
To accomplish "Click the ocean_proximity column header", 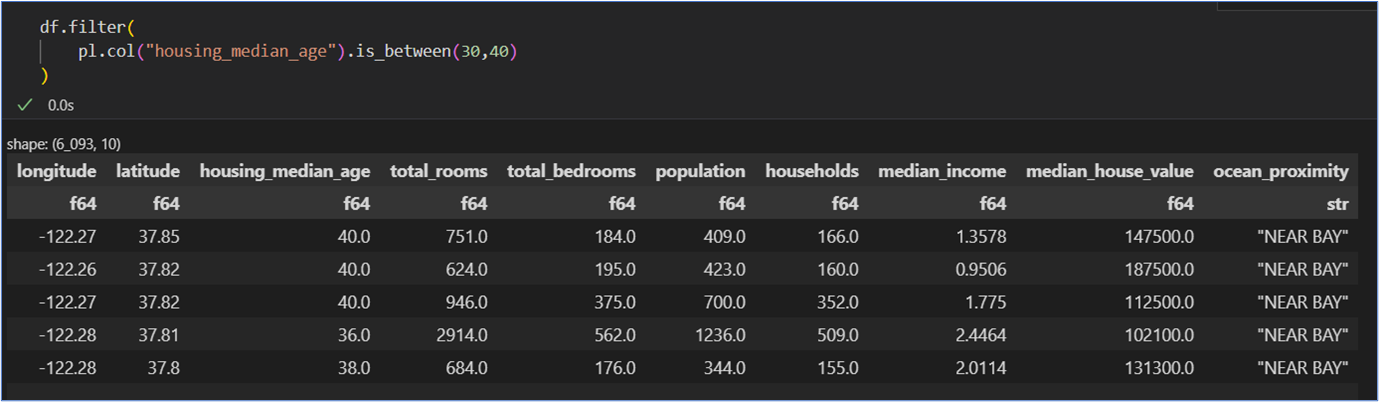I will point(1281,172).
